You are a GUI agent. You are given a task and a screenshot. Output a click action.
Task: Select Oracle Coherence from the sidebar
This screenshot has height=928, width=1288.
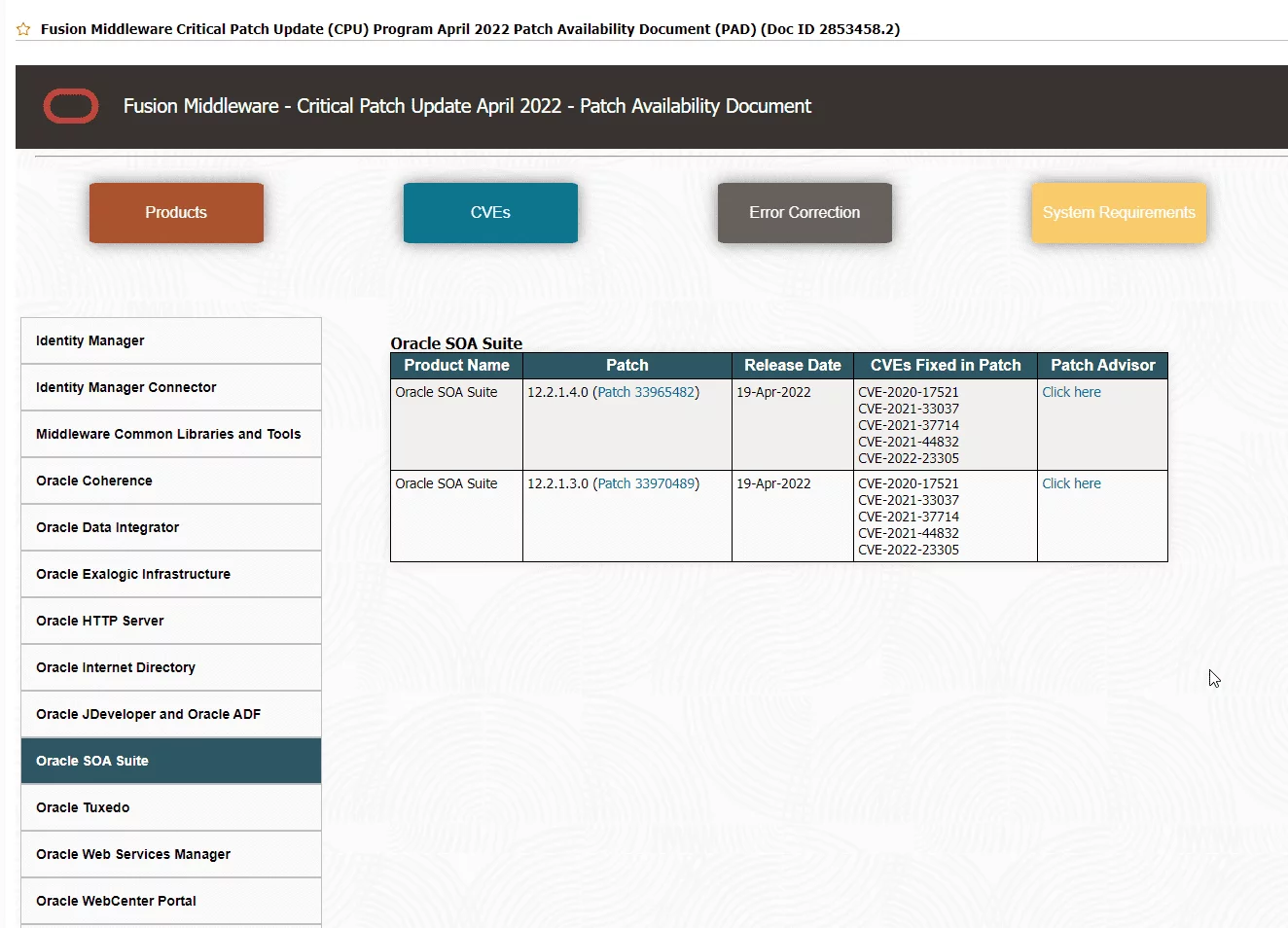171,481
